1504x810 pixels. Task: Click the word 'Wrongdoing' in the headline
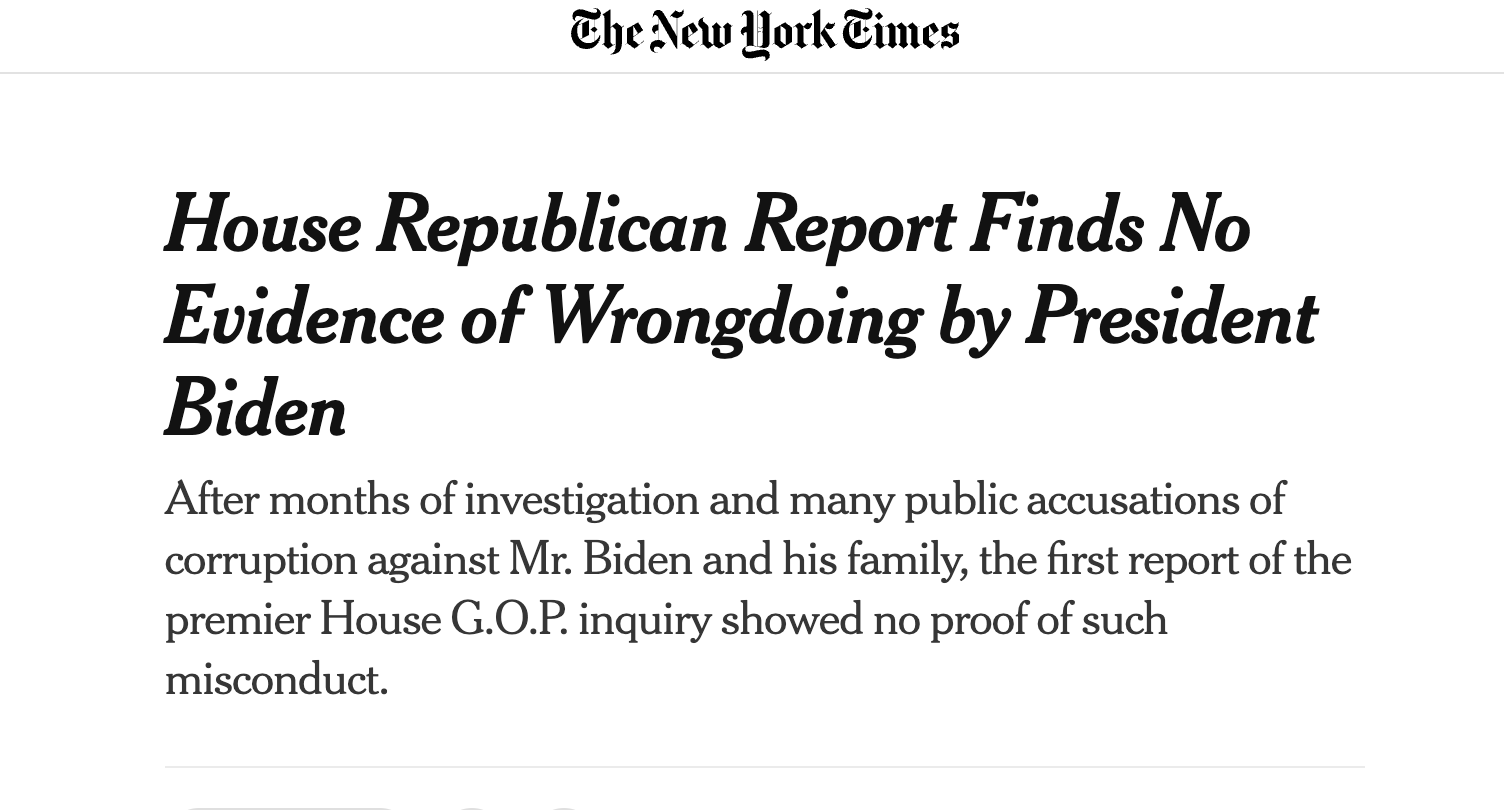731,318
